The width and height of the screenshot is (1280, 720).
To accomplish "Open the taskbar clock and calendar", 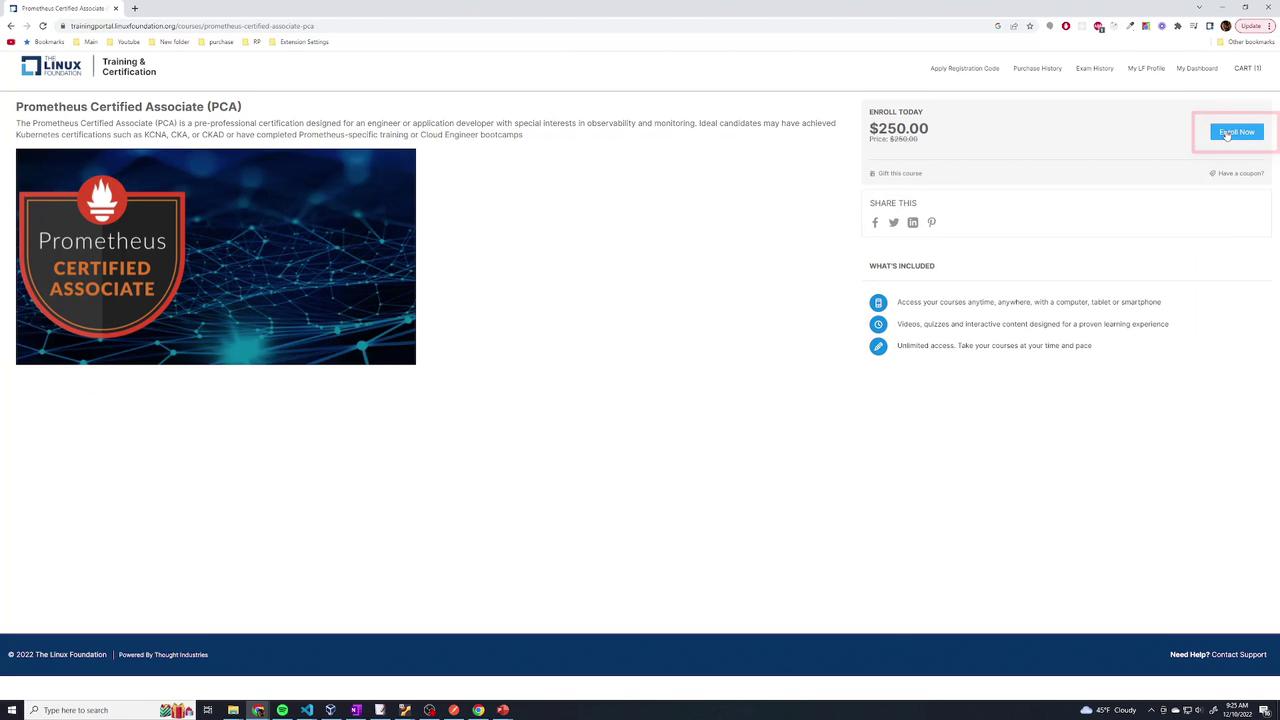I will pyautogui.click(x=1237, y=710).
